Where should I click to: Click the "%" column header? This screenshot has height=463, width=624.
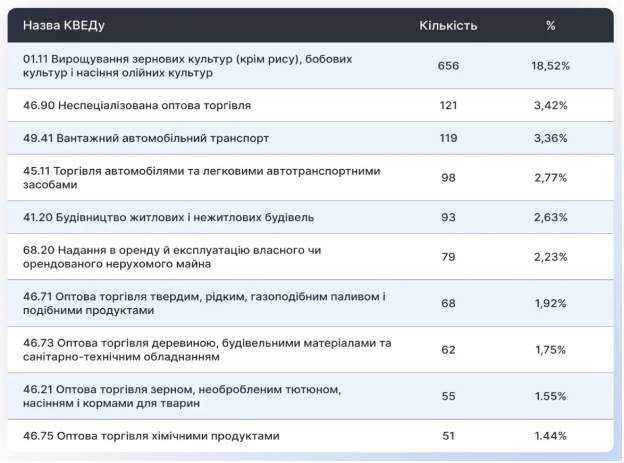(550, 25)
